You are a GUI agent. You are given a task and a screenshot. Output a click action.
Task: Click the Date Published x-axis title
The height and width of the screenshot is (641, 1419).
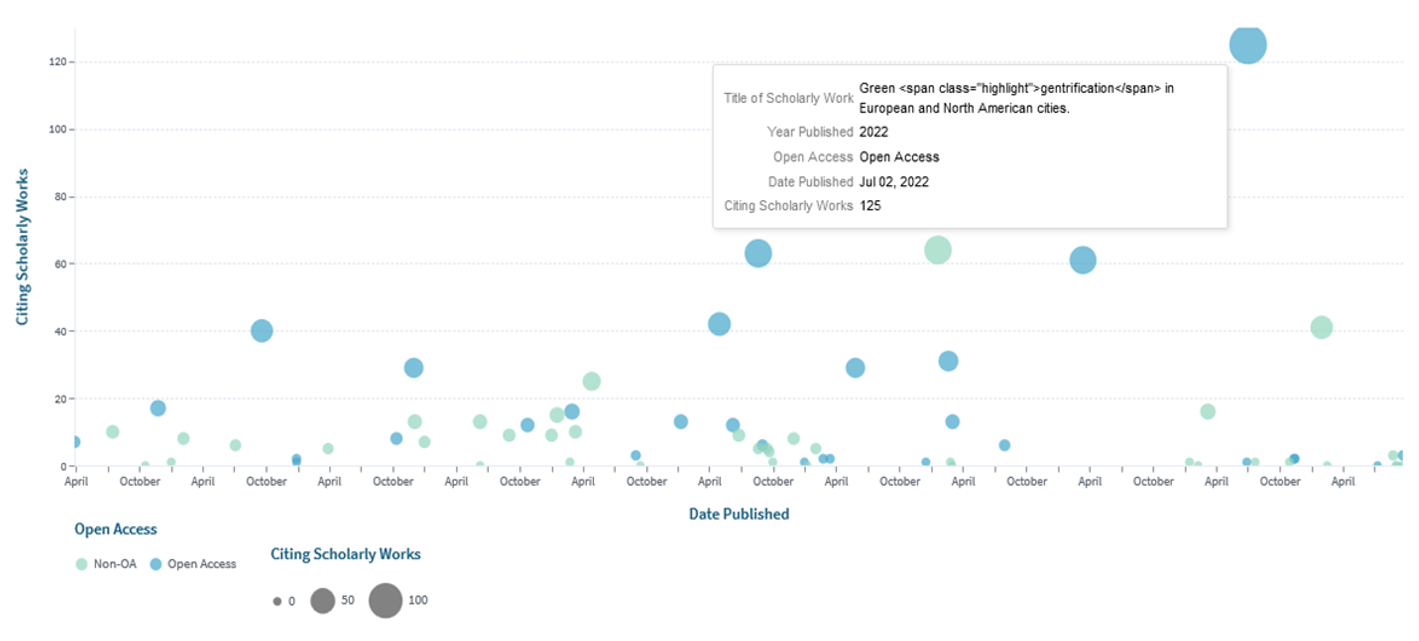738,514
